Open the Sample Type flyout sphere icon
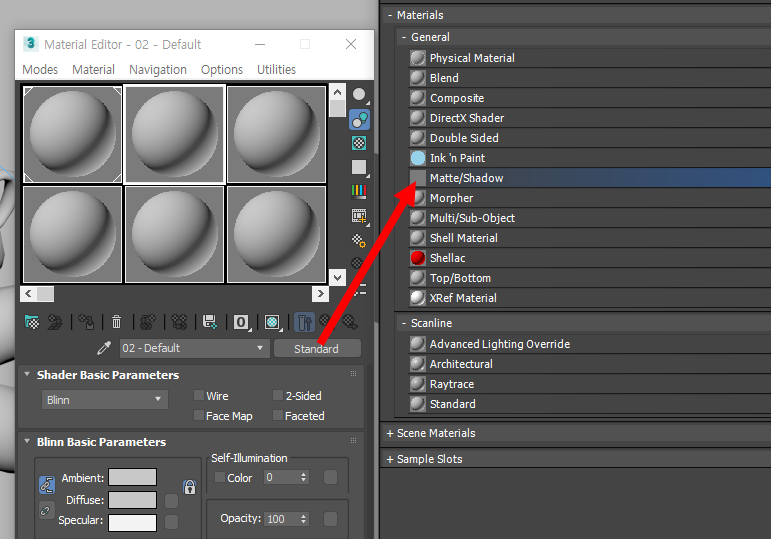The image size is (771, 539). (359, 94)
